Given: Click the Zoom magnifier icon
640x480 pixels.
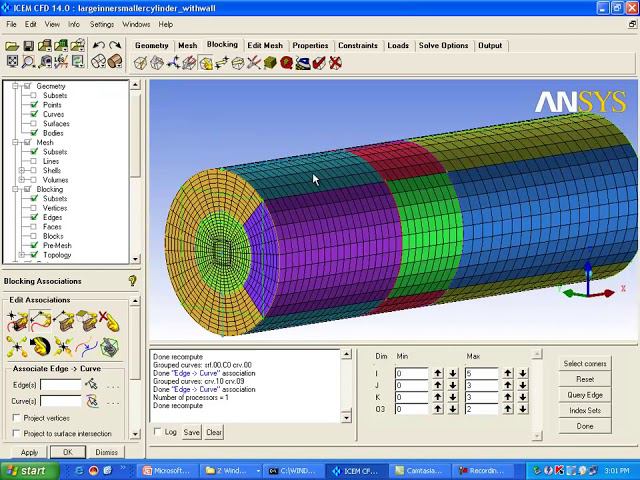Looking at the screenshot, I should pyautogui.click(x=28, y=62).
